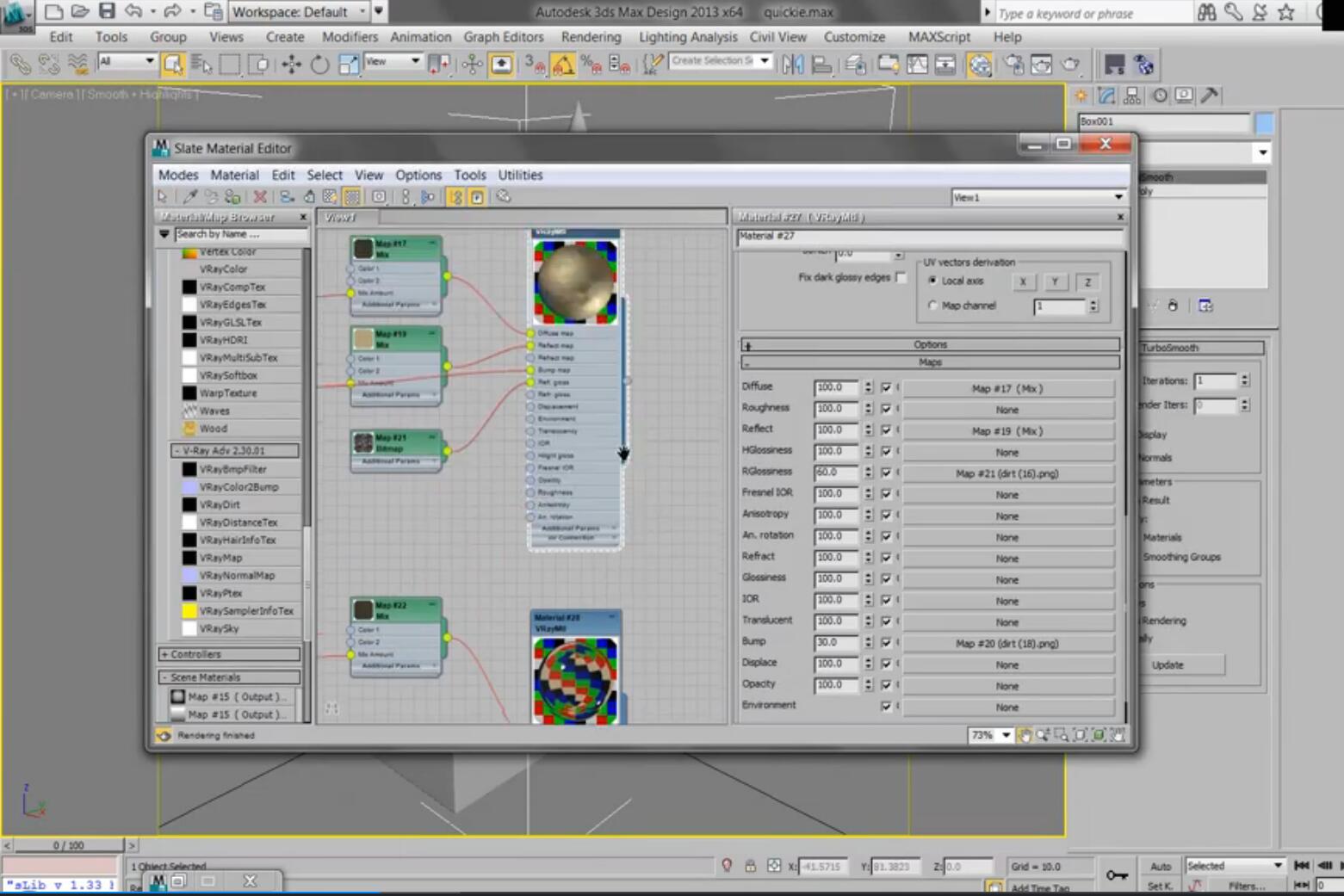Toggle the Environment map checkbox

point(886,706)
